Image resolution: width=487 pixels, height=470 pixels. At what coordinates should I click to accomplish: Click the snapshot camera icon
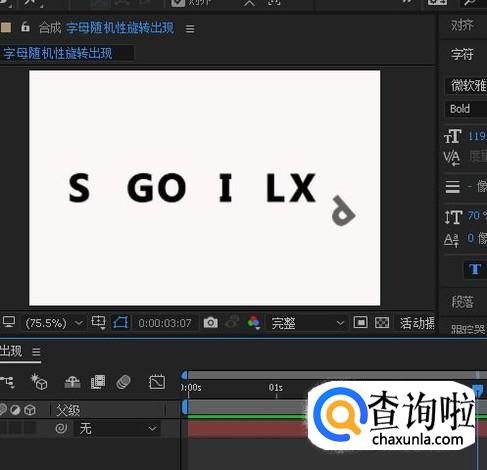(x=211, y=323)
